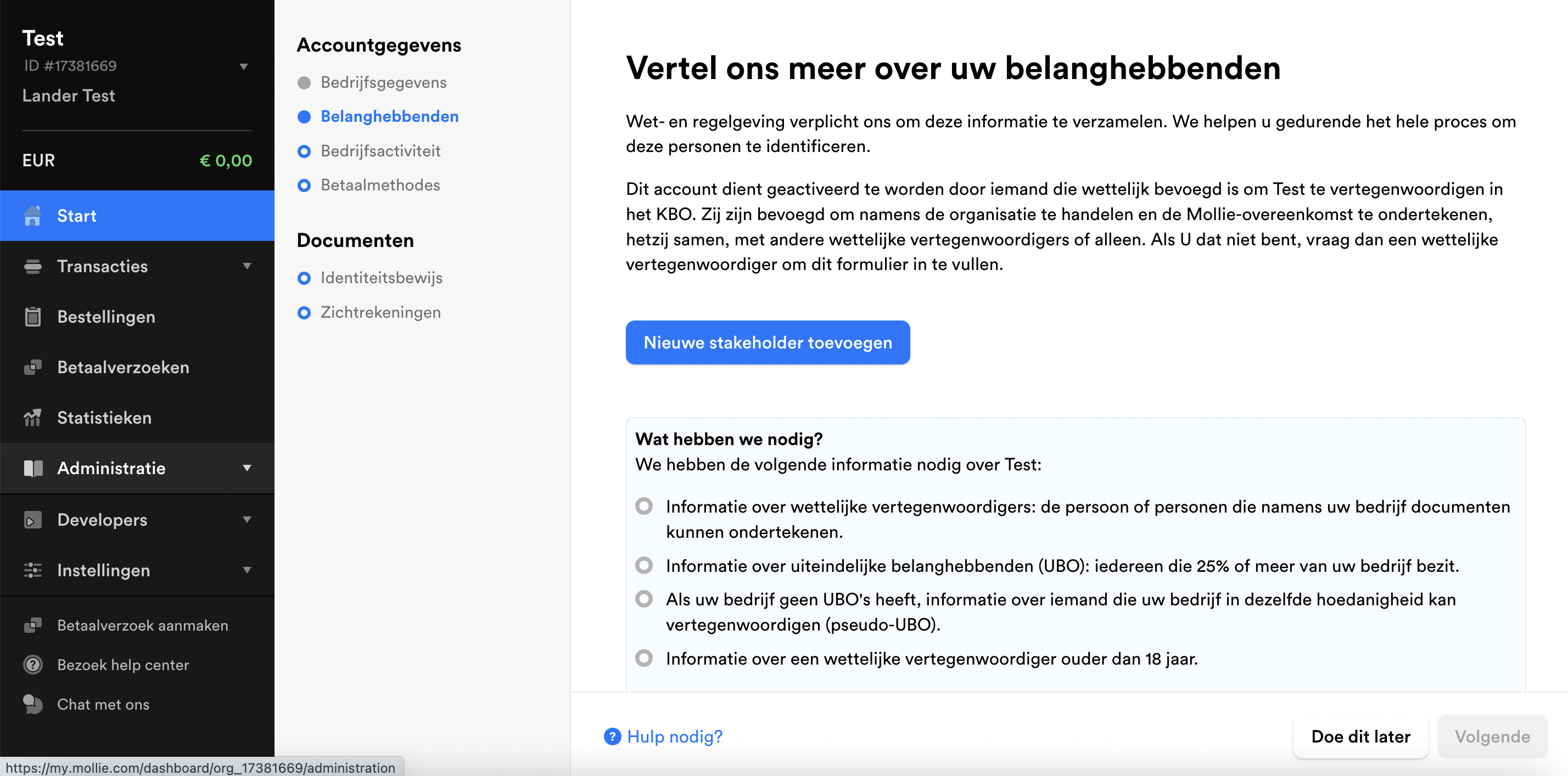Open the Bestellingen menu item

click(x=137, y=317)
